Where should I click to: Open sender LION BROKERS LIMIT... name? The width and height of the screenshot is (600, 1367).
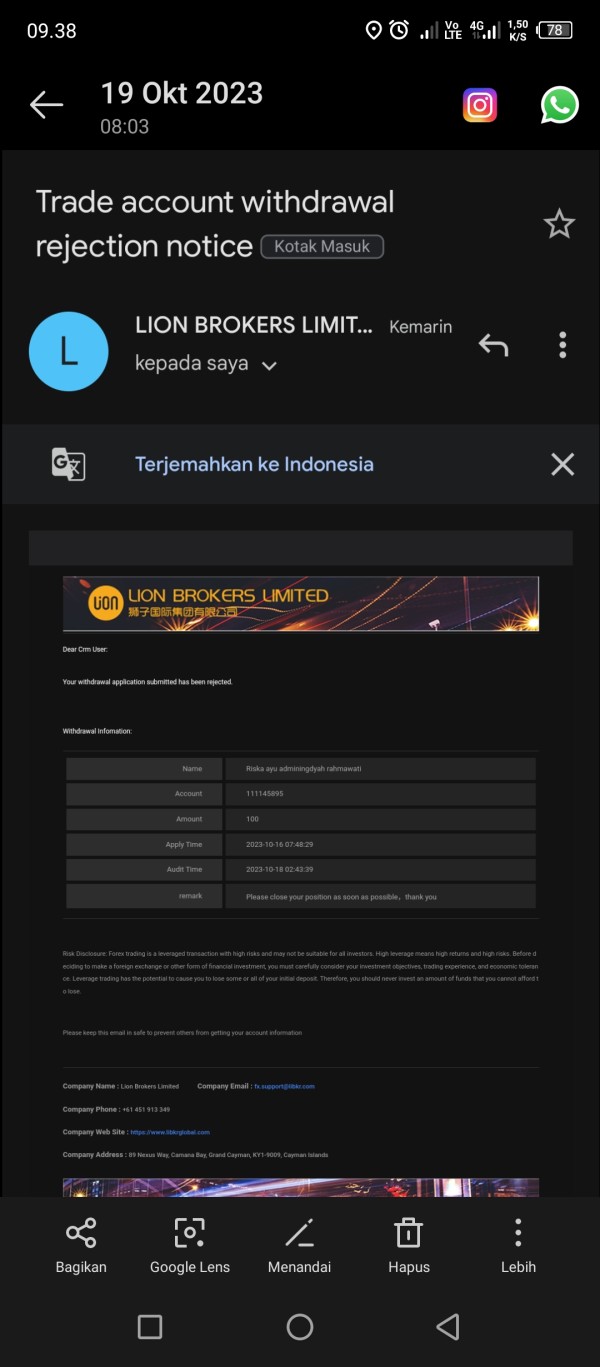click(254, 325)
